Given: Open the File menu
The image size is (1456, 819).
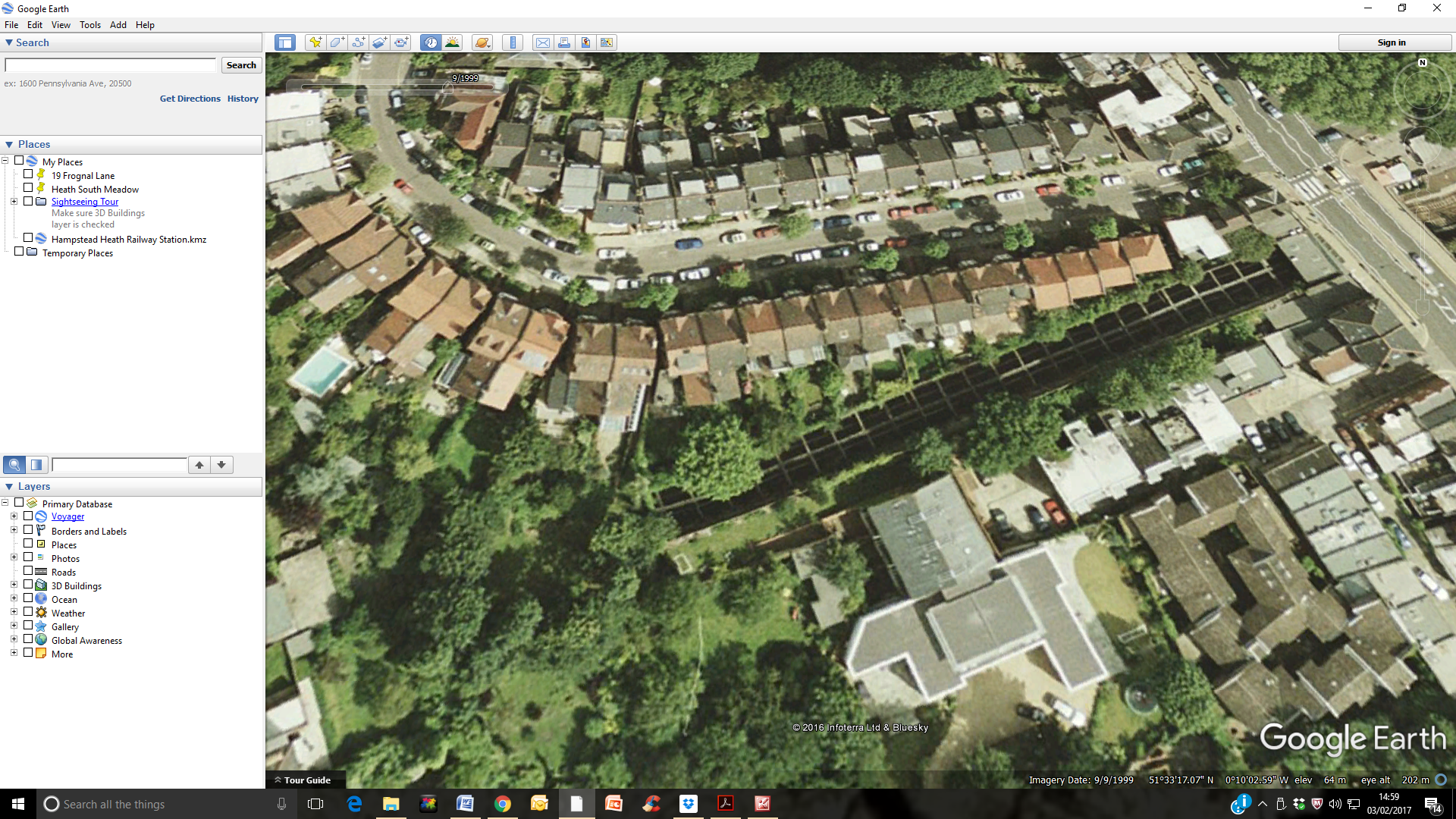Looking at the screenshot, I should pyautogui.click(x=11, y=24).
